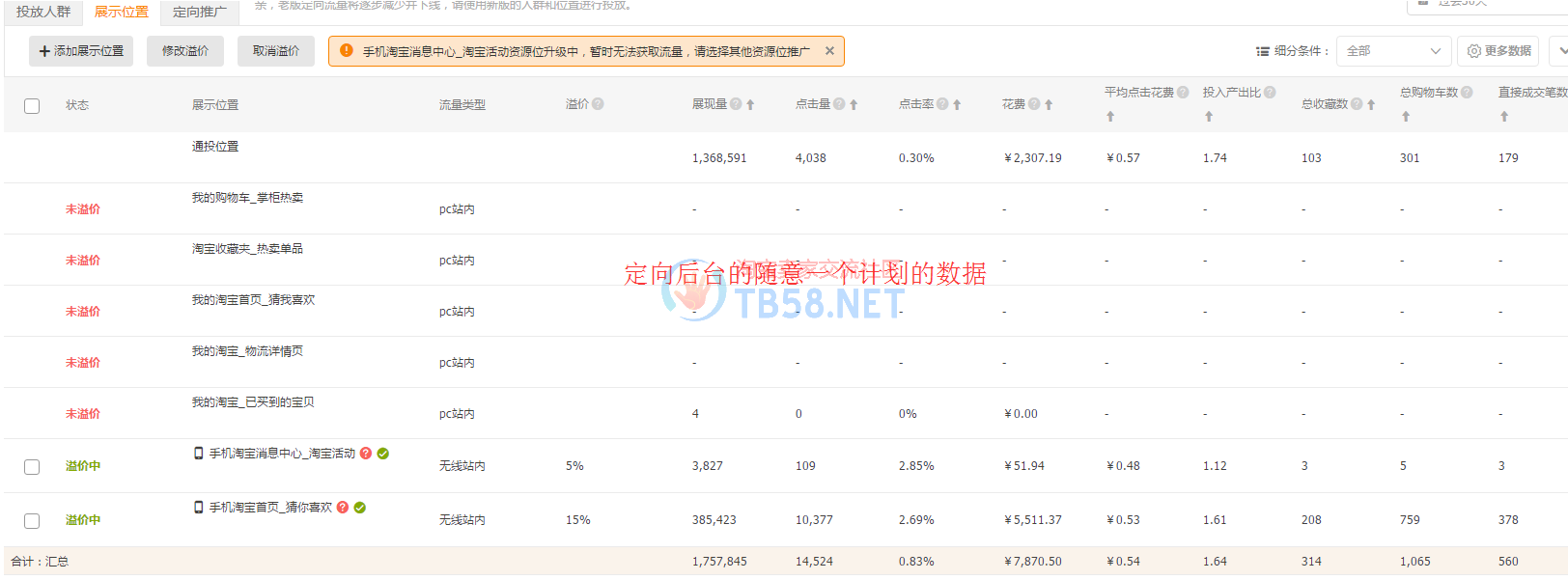This screenshot has height=580, width=1568.
Task: Sort the 花费 column with arrow icon
Action: pos(1049,105)
